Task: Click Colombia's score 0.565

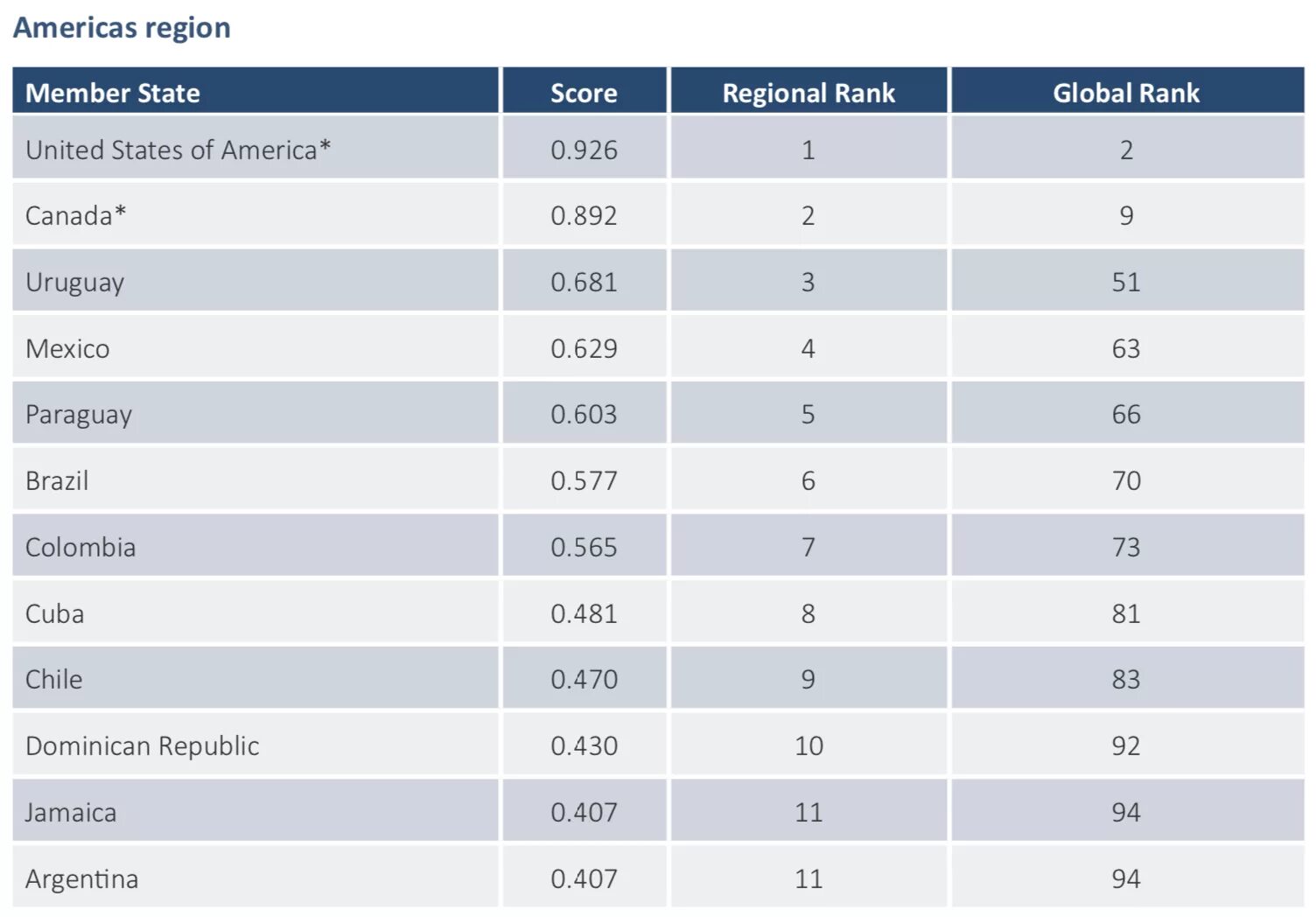Action: pyautogui.click(x=584, y=546)
